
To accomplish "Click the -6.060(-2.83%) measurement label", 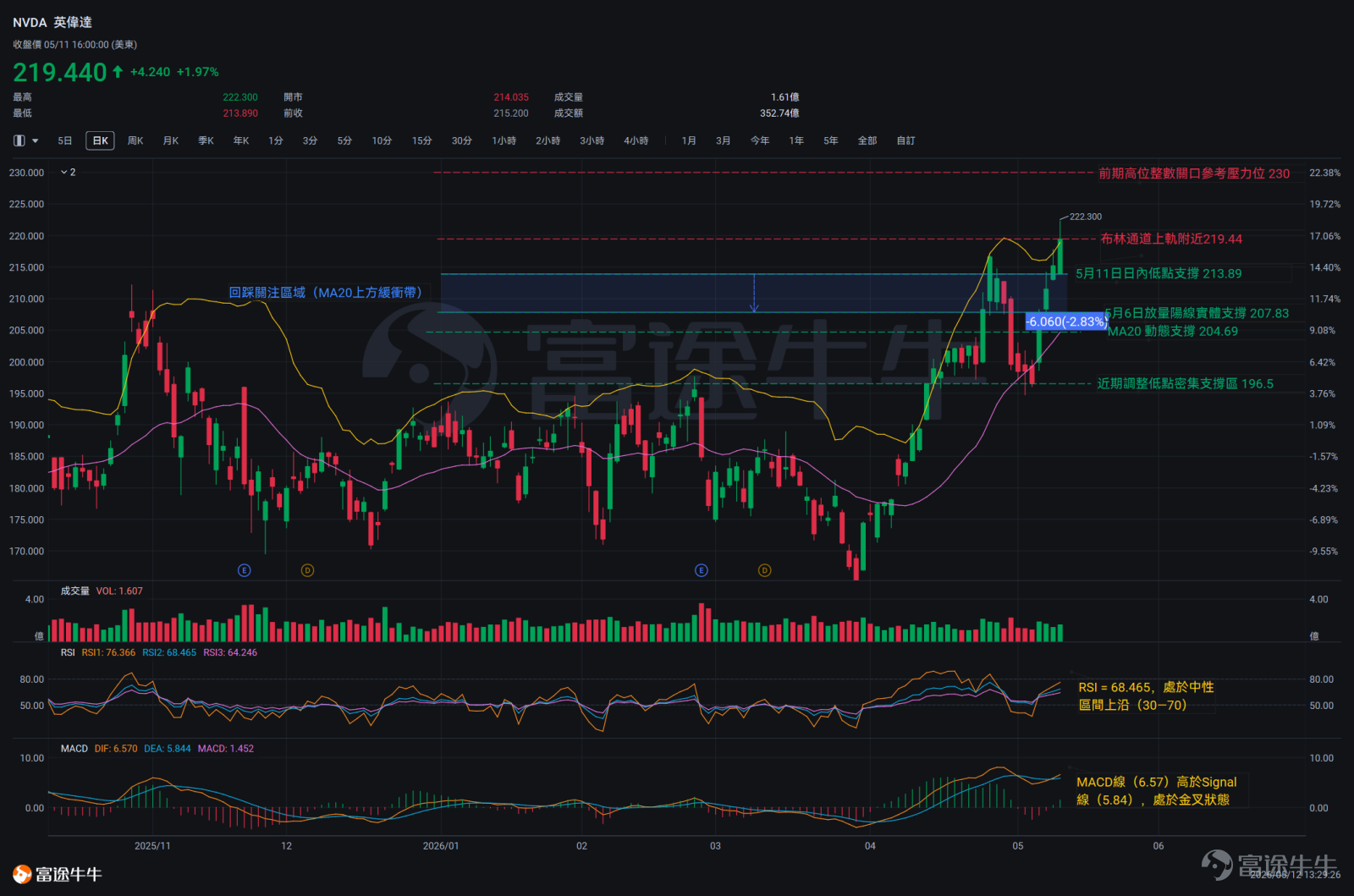I will tap(1066, 322).
